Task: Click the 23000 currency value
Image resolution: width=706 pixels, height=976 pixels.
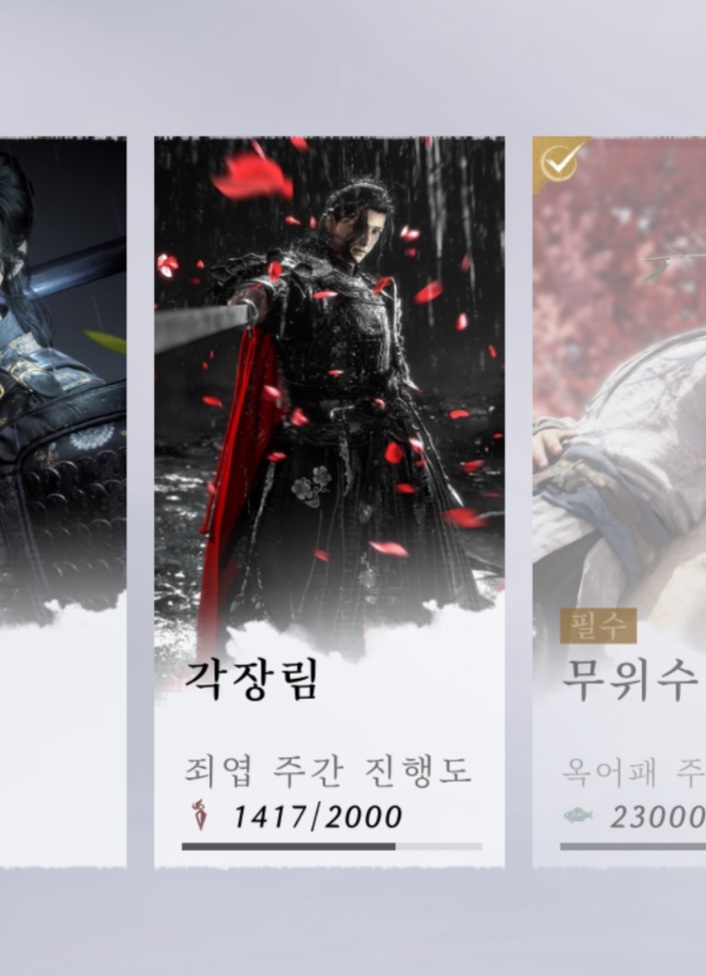Action: 657,817
